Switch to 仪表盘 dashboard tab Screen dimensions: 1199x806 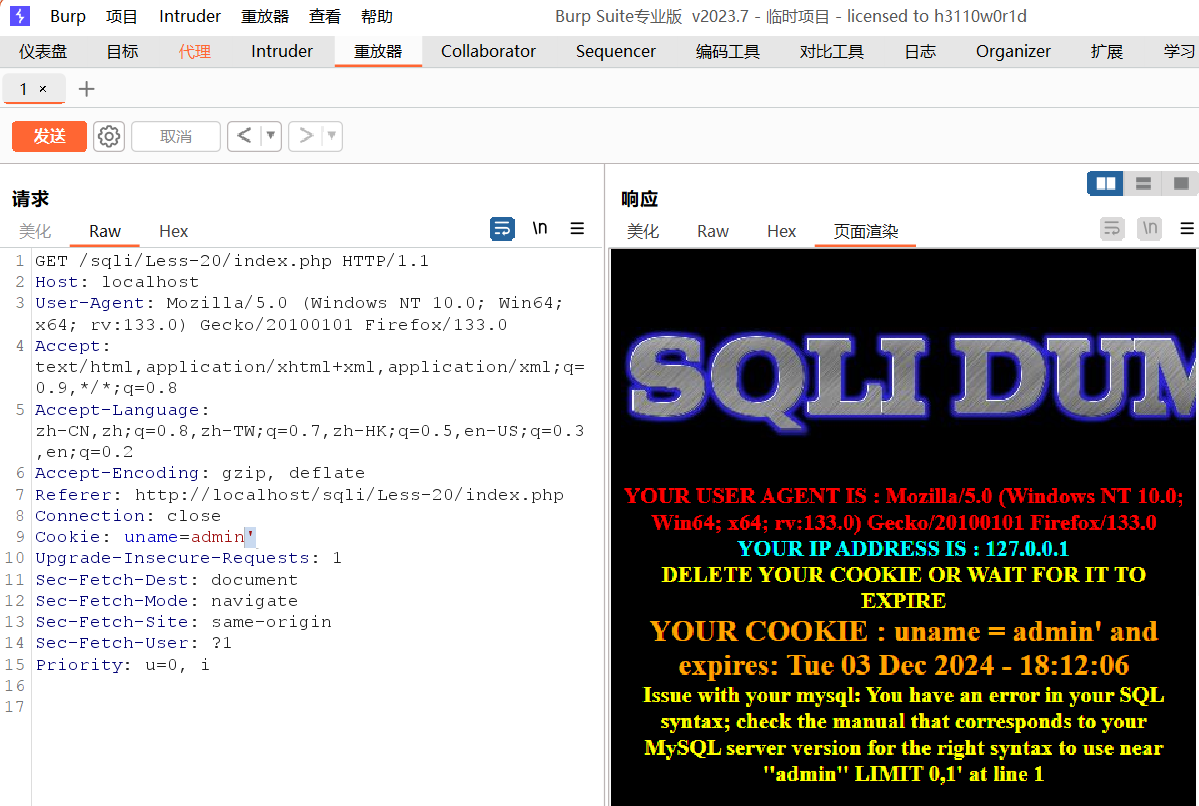click(43, 51)
